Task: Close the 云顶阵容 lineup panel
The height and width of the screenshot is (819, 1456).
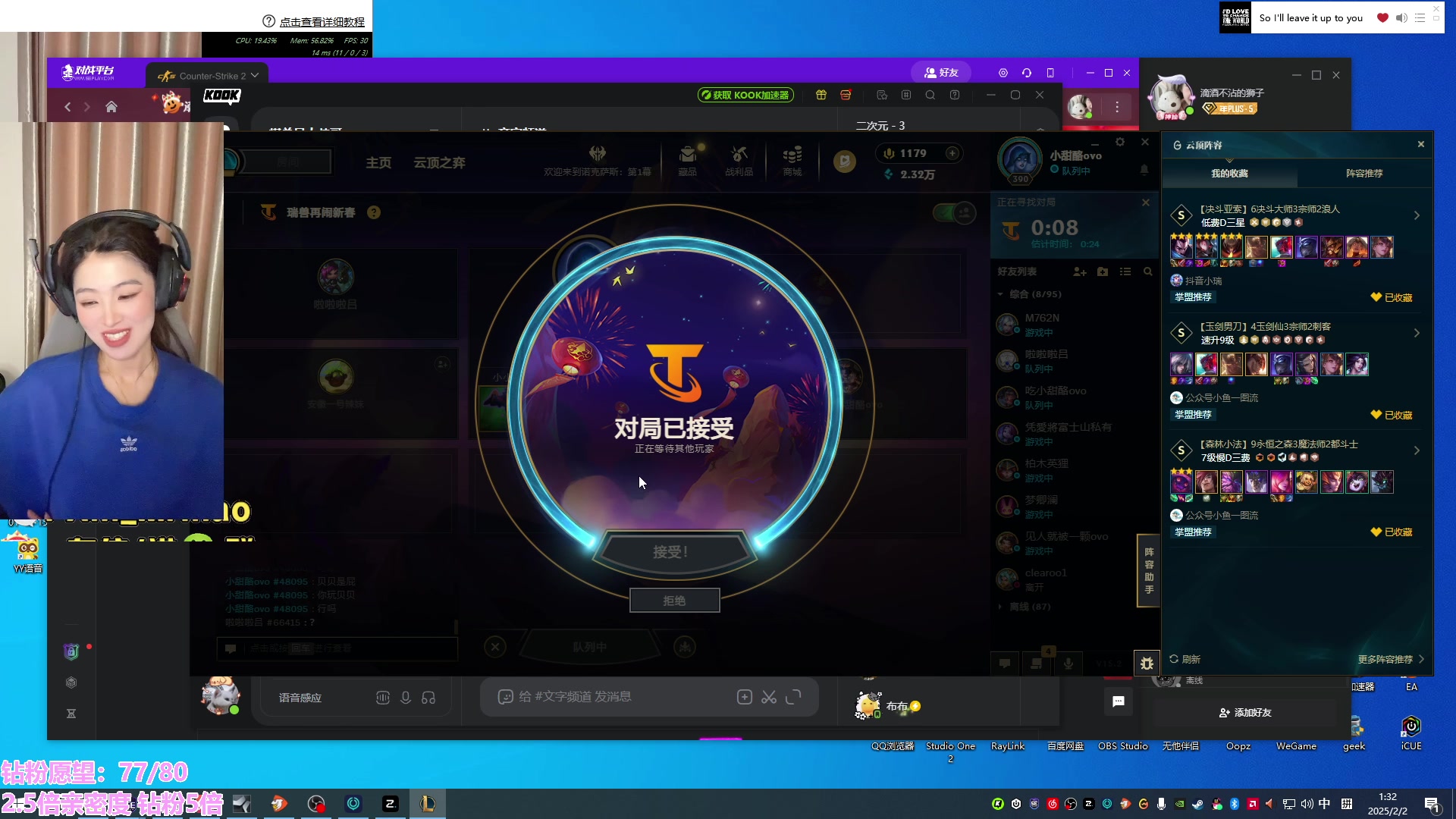Action: pyautogui.click(x=1421, y=144)
